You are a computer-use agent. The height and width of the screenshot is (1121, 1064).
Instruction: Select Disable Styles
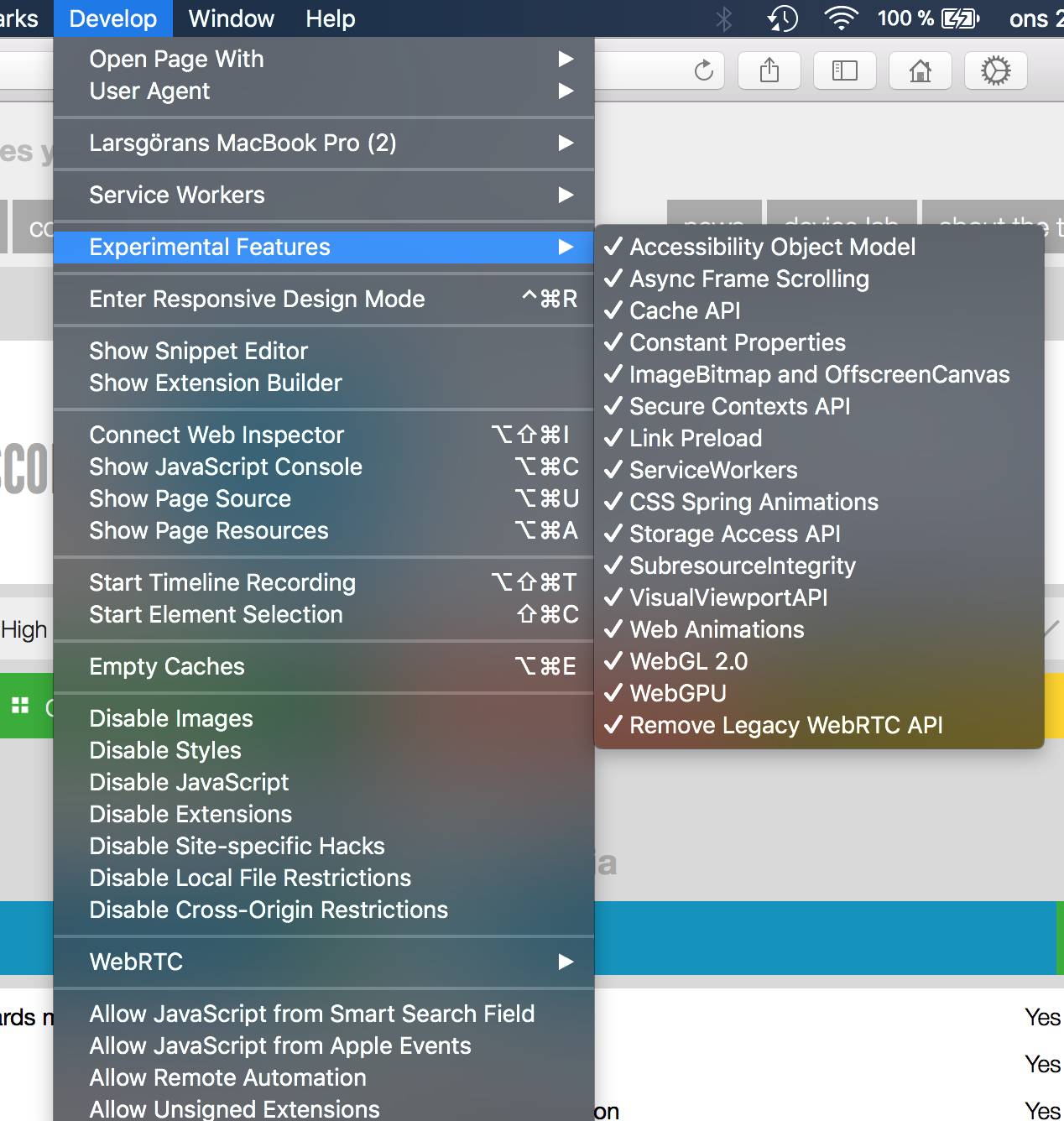click(324, 750)
